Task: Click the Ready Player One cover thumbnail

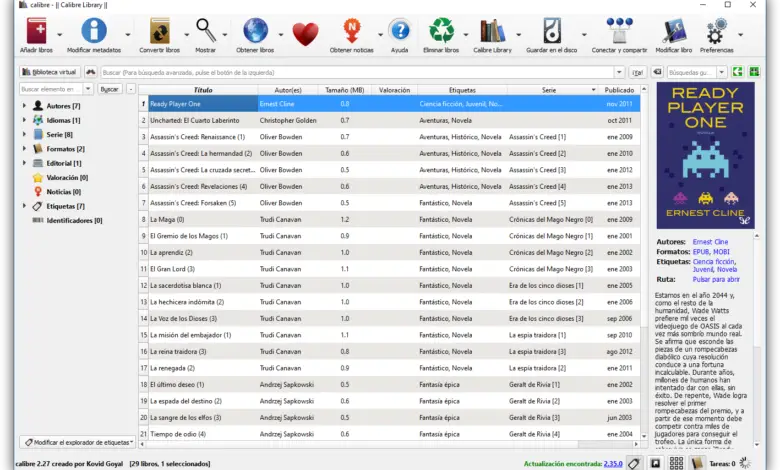Action: tap(705, 156)
